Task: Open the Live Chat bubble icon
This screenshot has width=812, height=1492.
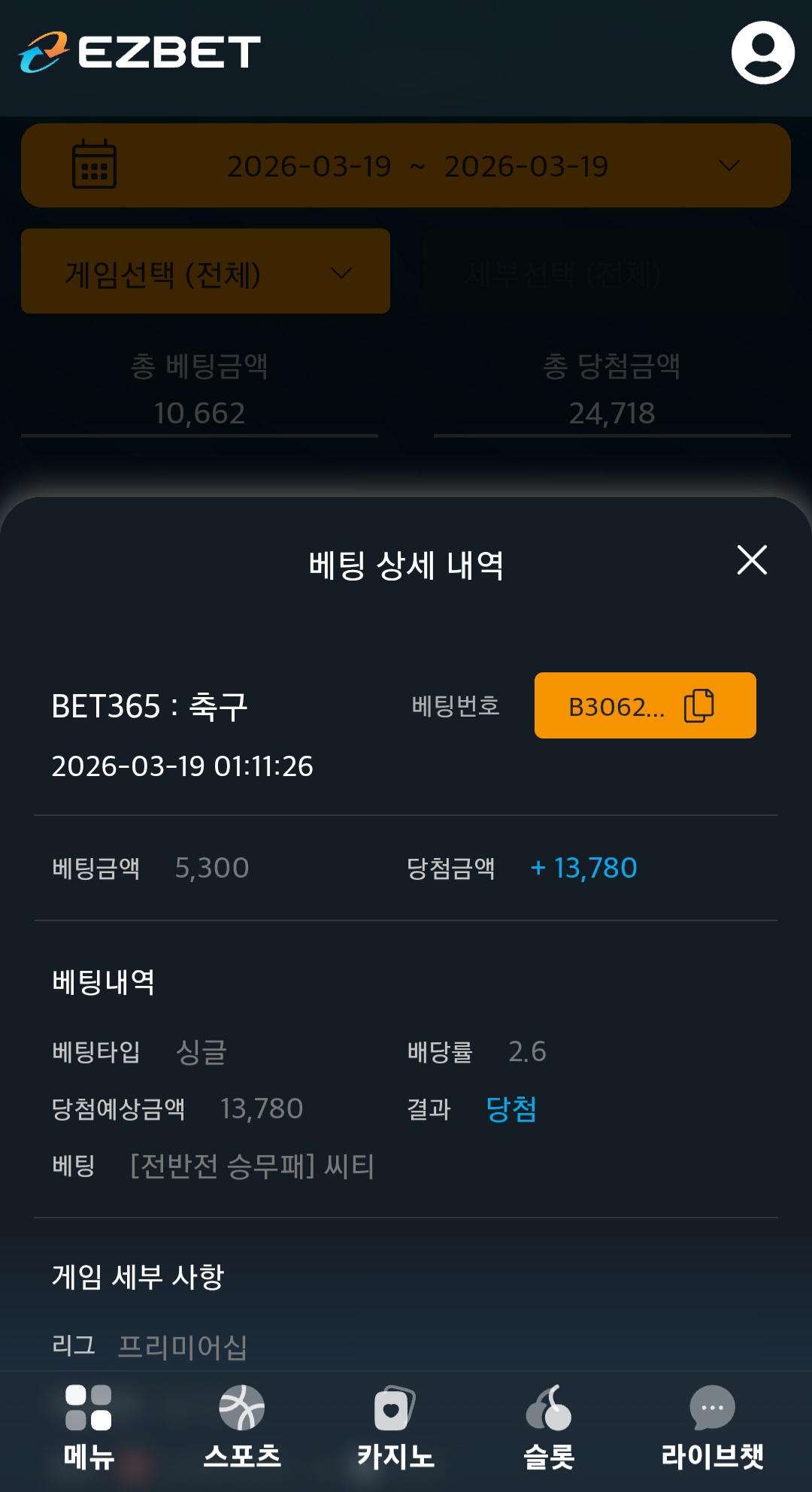Action: (712, 1407)
